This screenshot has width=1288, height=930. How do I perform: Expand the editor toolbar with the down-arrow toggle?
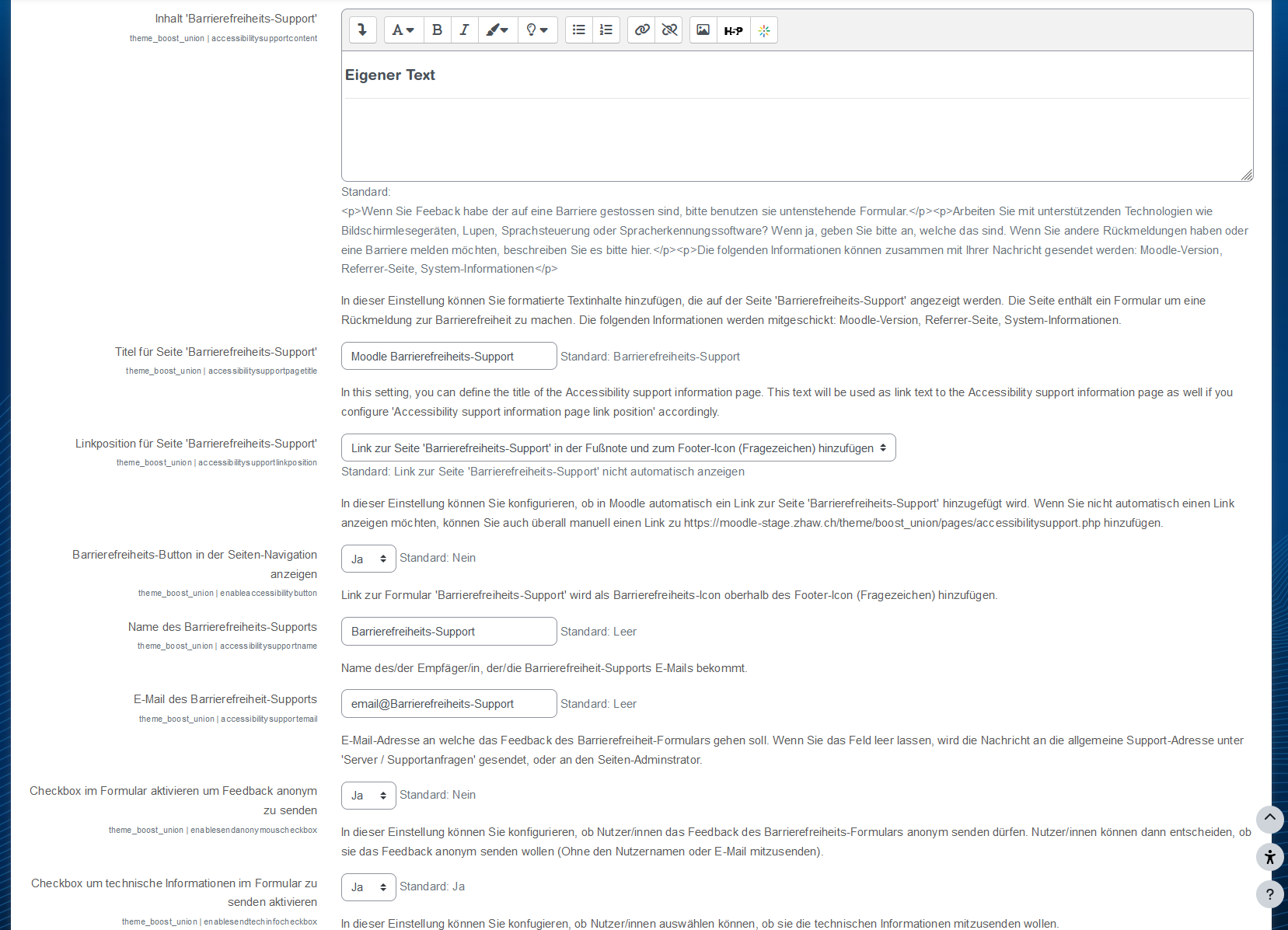point(362,30)
